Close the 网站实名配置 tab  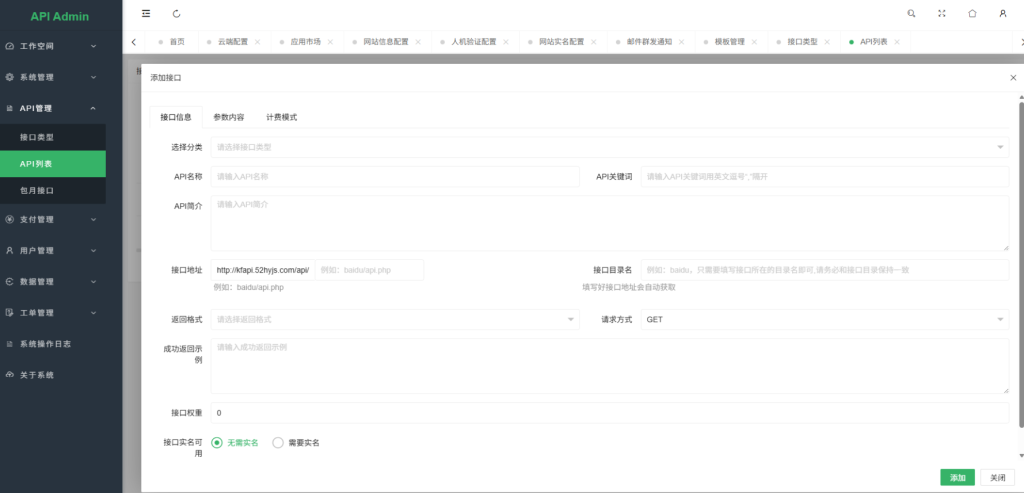pos(594,42)
